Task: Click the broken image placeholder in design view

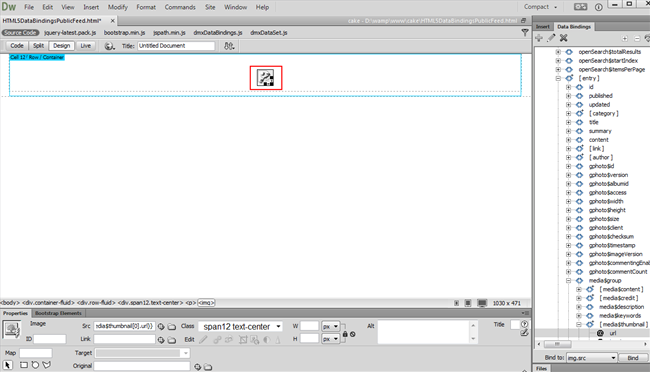Action: (266, 78)
